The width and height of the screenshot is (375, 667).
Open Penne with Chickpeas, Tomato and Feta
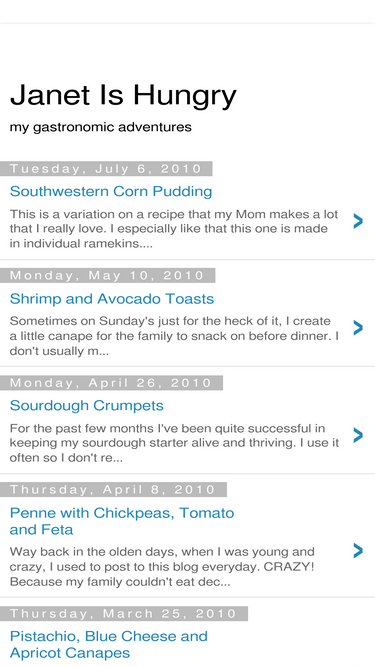click(x=122, y=521)
